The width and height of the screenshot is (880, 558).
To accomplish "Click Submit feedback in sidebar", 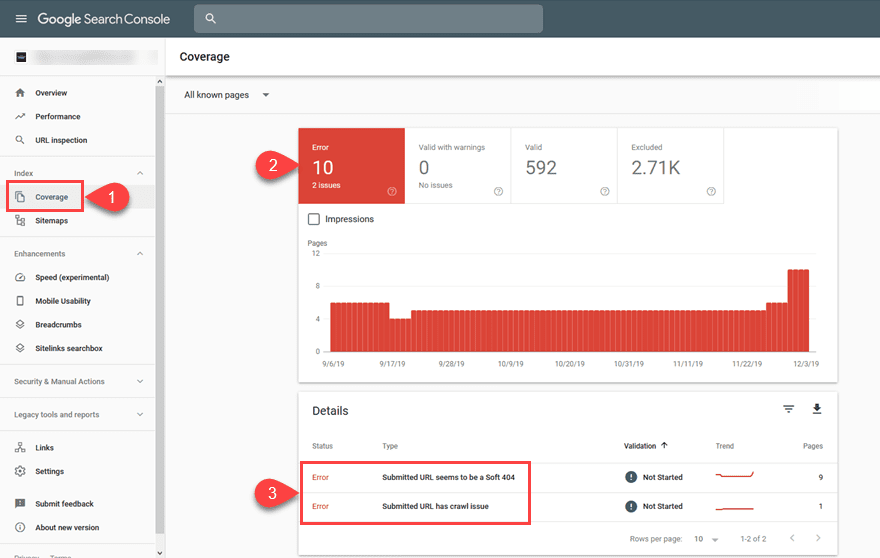I will click(x=64, y=504).
